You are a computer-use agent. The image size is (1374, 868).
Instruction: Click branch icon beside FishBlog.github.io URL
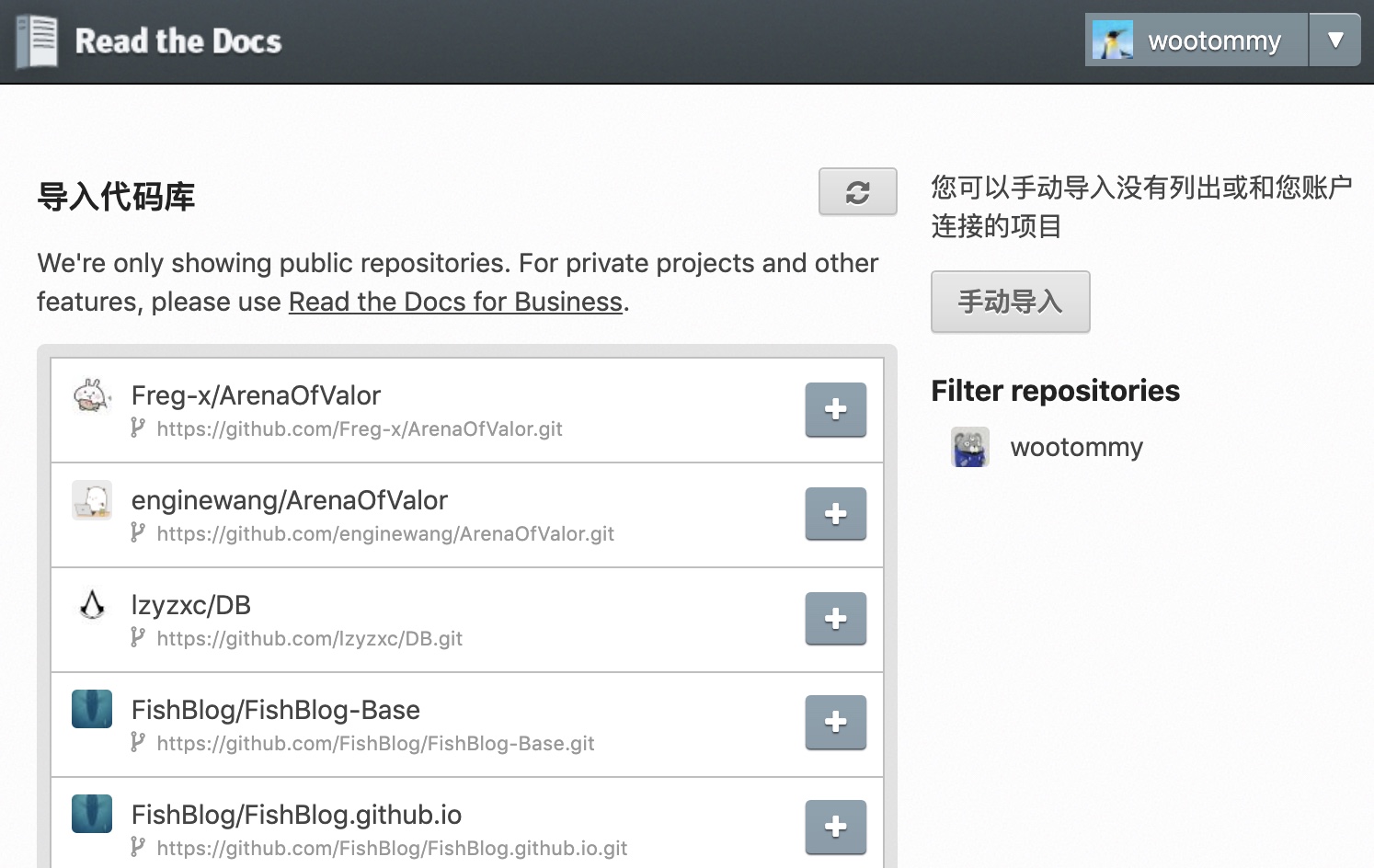pyautogui.click(x=138, y=847)
